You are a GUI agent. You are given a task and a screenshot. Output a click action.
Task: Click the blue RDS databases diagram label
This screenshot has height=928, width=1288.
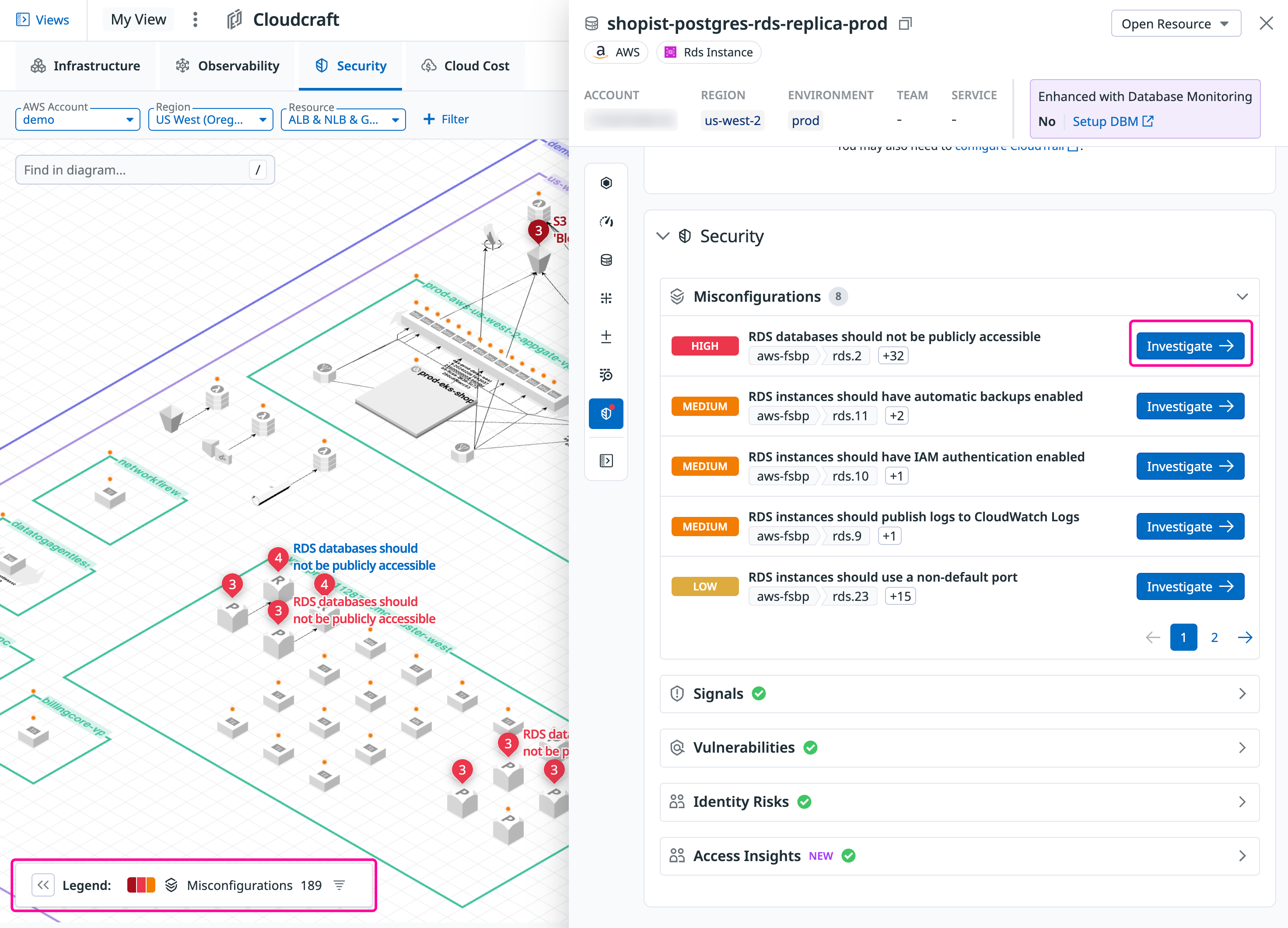coord(364,557)
